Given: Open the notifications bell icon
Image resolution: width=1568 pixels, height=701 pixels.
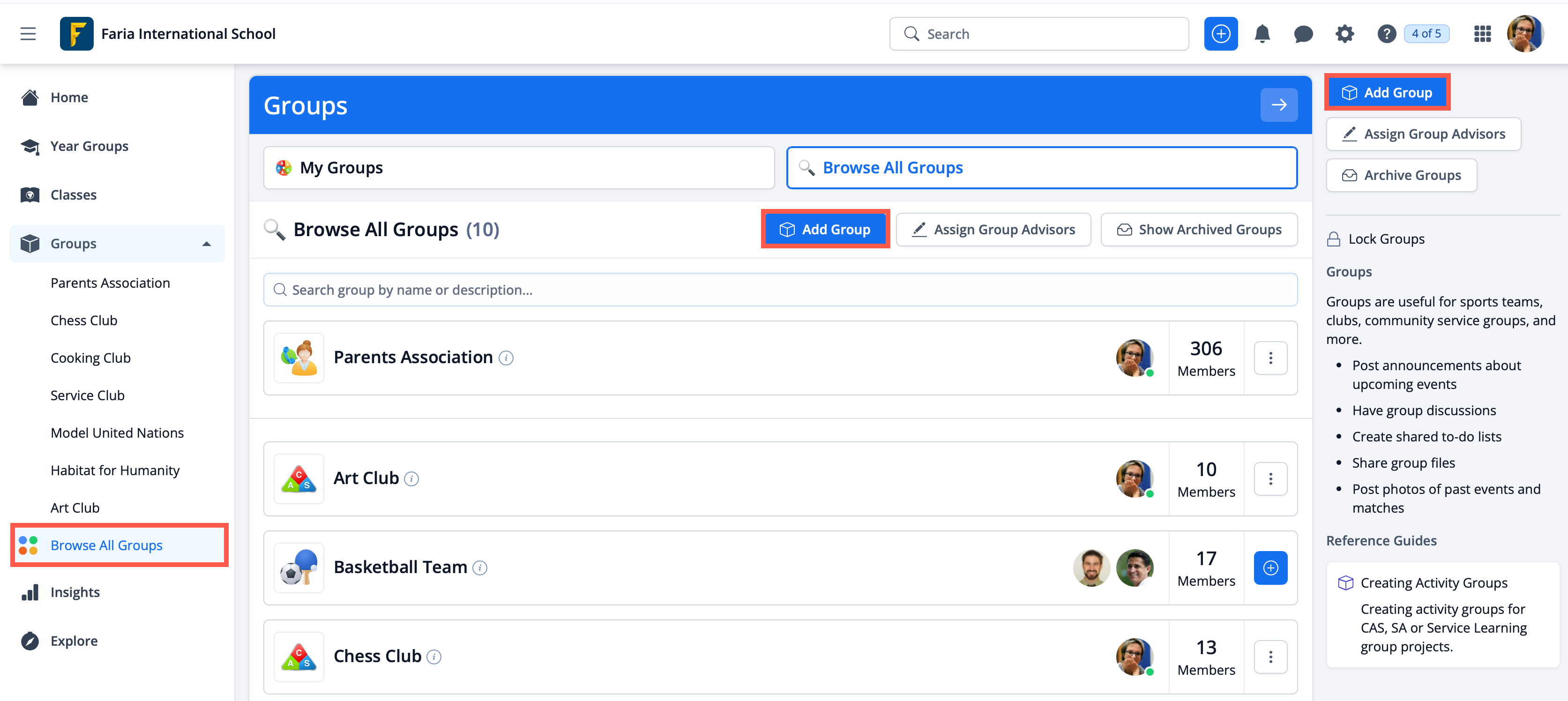Looking at the screenshot, I should pyautogui.click(x=1262, y=34).
